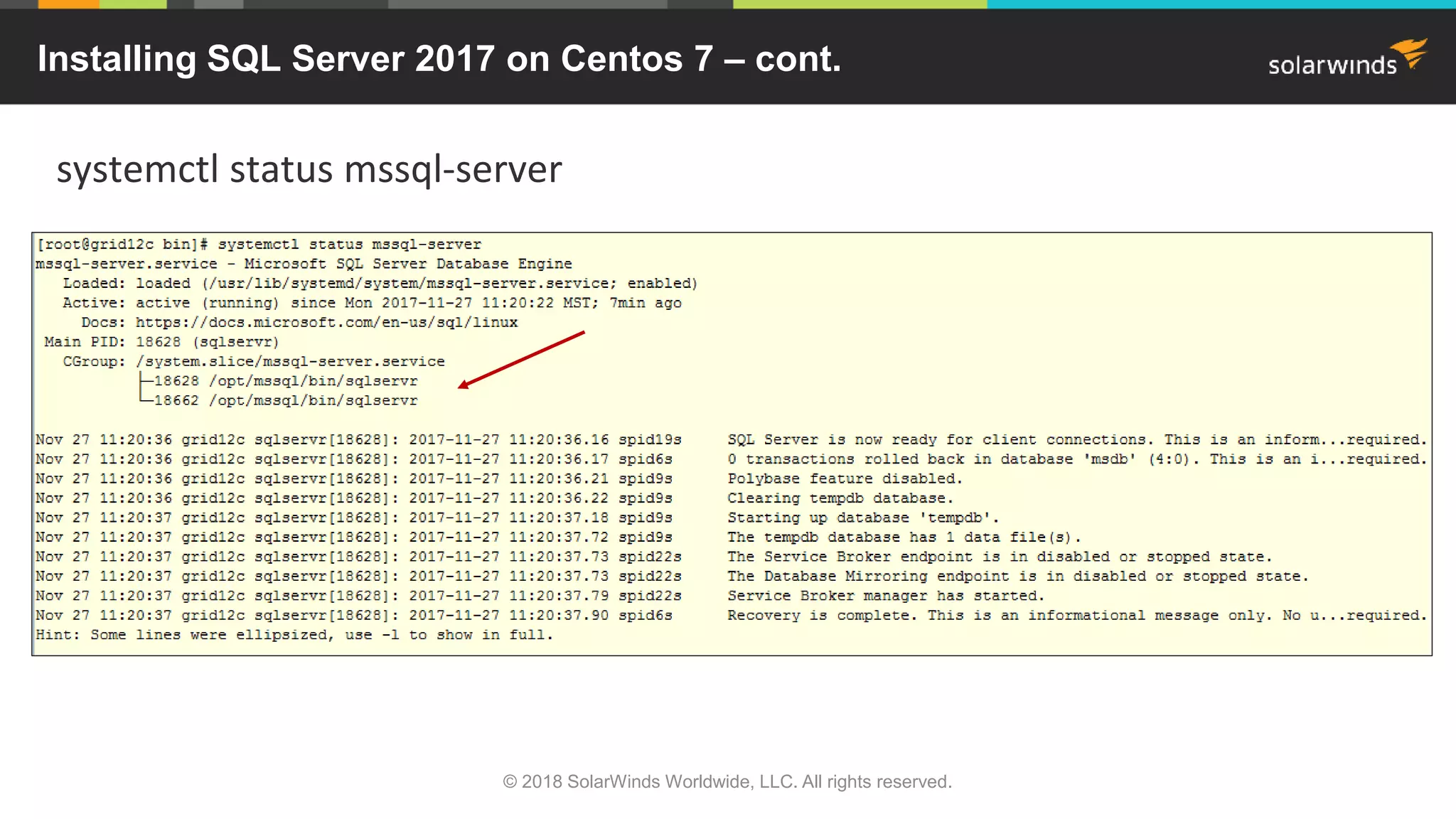This screenshot has height=819, width=1456.
Task: Click the "Starting up database 'tempdb'." message
Action: [863, 518]
